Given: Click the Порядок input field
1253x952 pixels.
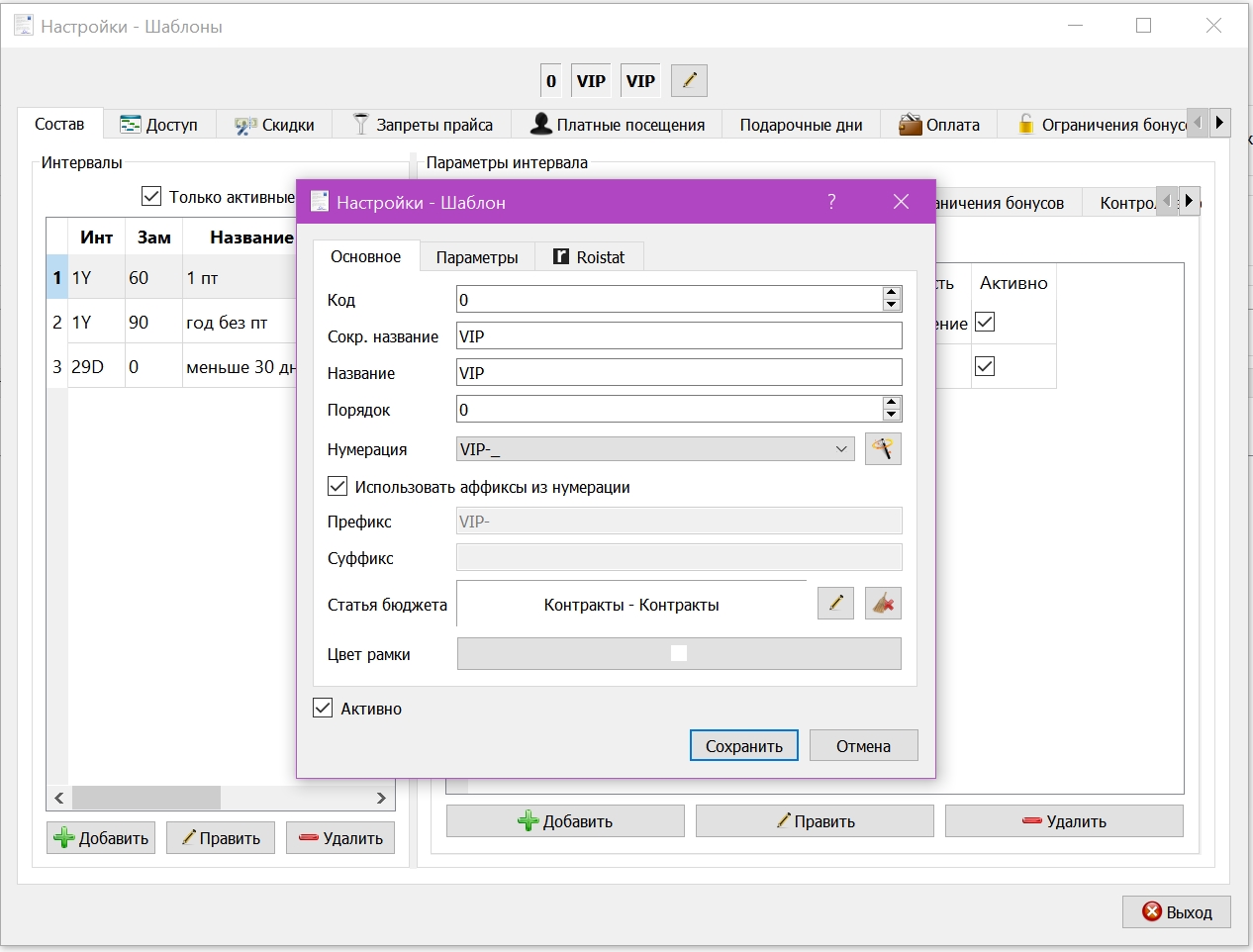Looking at the screenshot, I should [x=669, y=409].
